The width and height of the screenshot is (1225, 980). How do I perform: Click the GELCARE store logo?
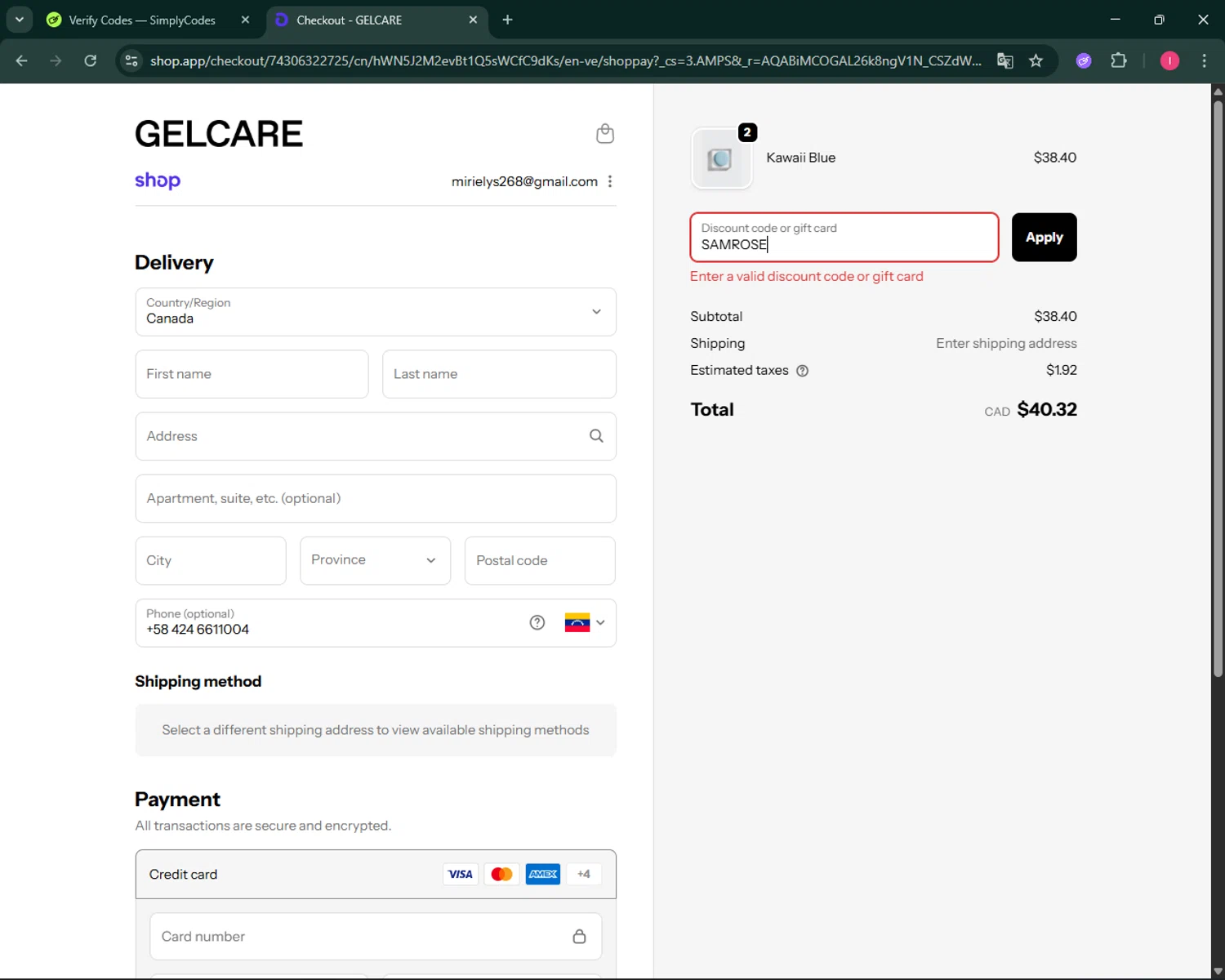[219, 134]
